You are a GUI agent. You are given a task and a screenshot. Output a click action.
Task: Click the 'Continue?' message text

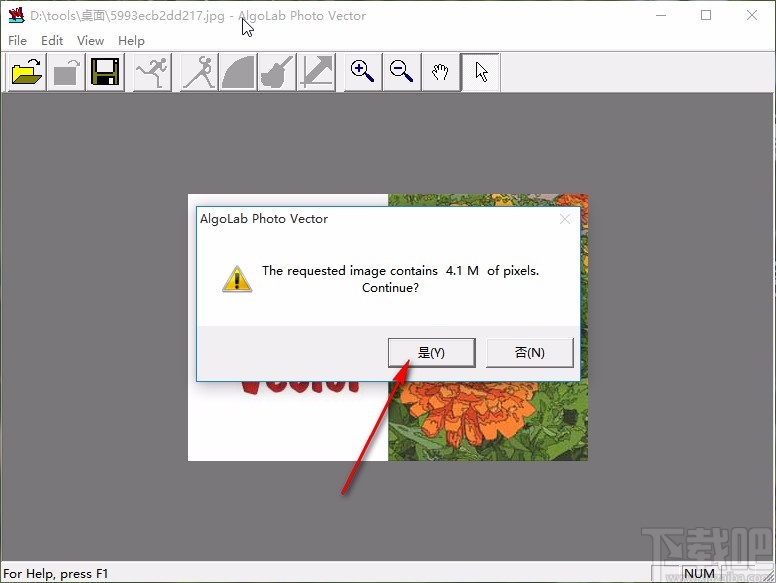(x=390, y=288)
